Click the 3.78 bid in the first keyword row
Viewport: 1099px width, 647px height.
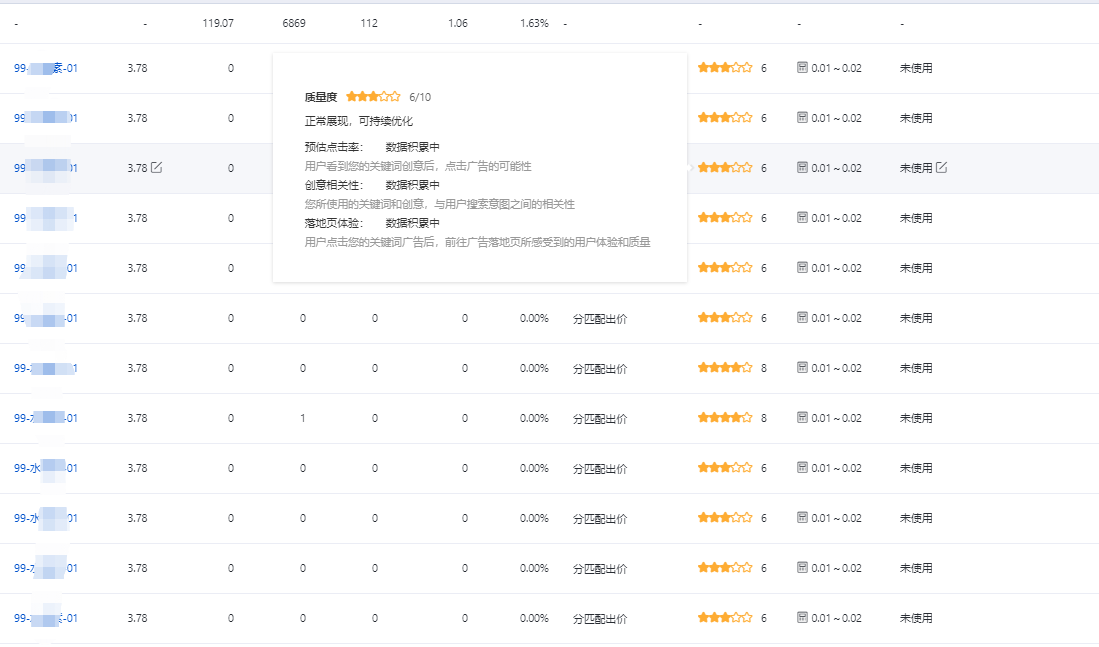point(137,68)
